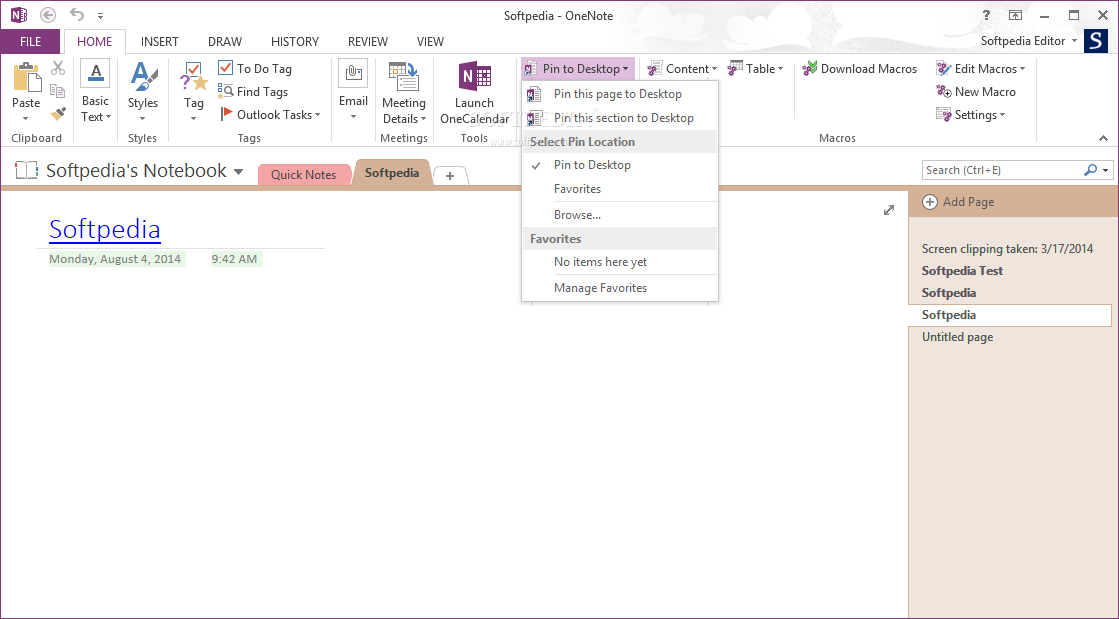
Task: Open the Table macros dropdown
Action: (755, 69)
